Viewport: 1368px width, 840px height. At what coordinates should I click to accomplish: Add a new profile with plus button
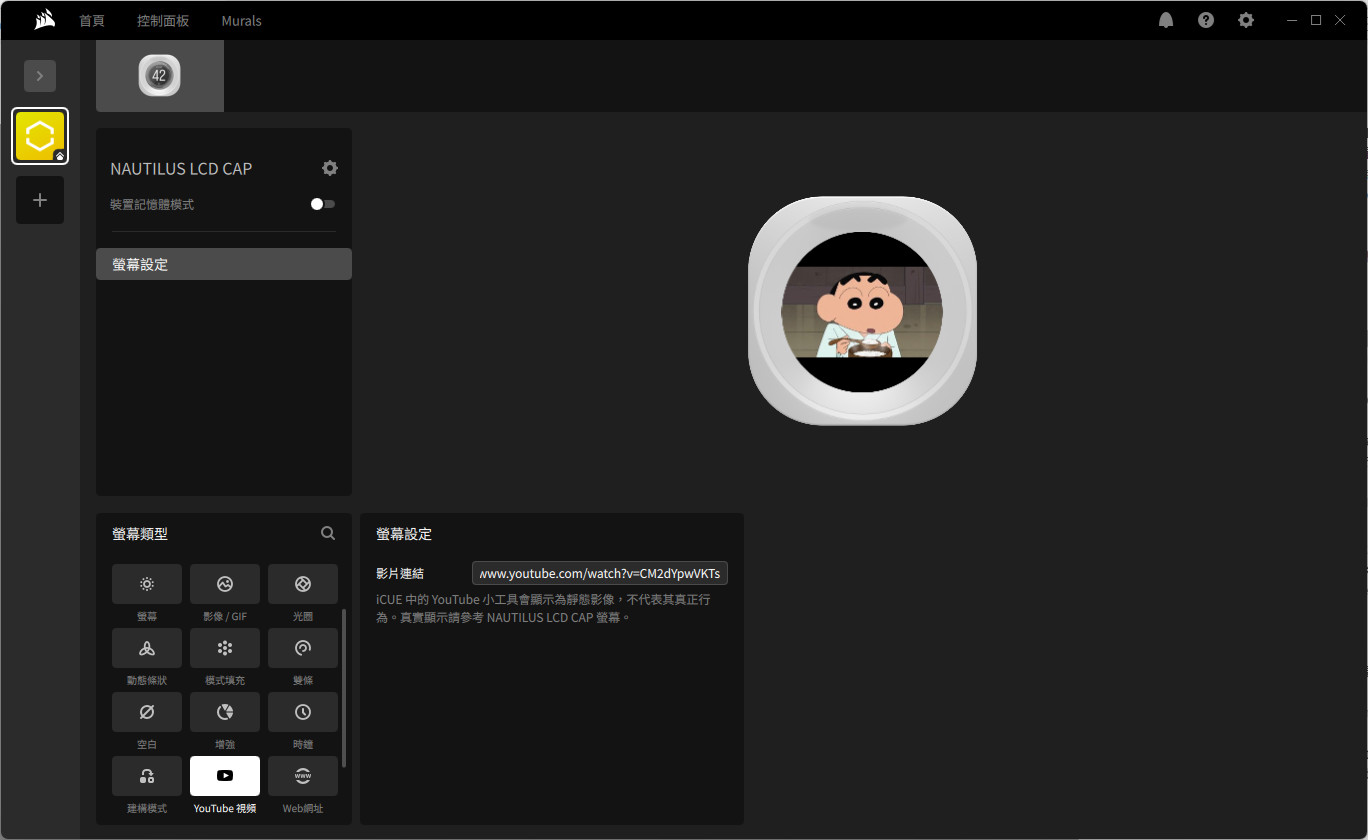(x=40, y=200)
